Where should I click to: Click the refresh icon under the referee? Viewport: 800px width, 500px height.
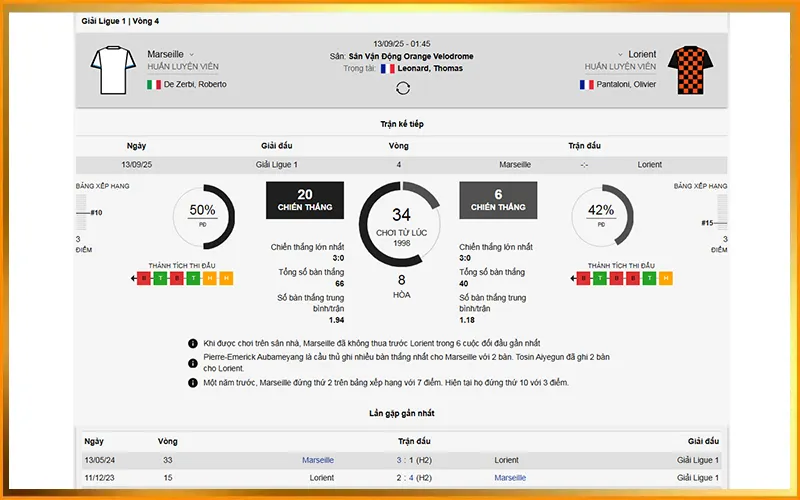403,88
